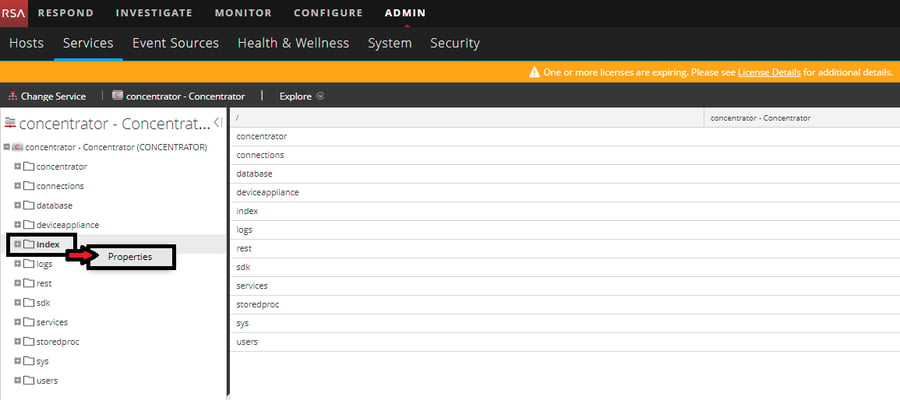Click the database folder icon

click(x=29, y=205)
